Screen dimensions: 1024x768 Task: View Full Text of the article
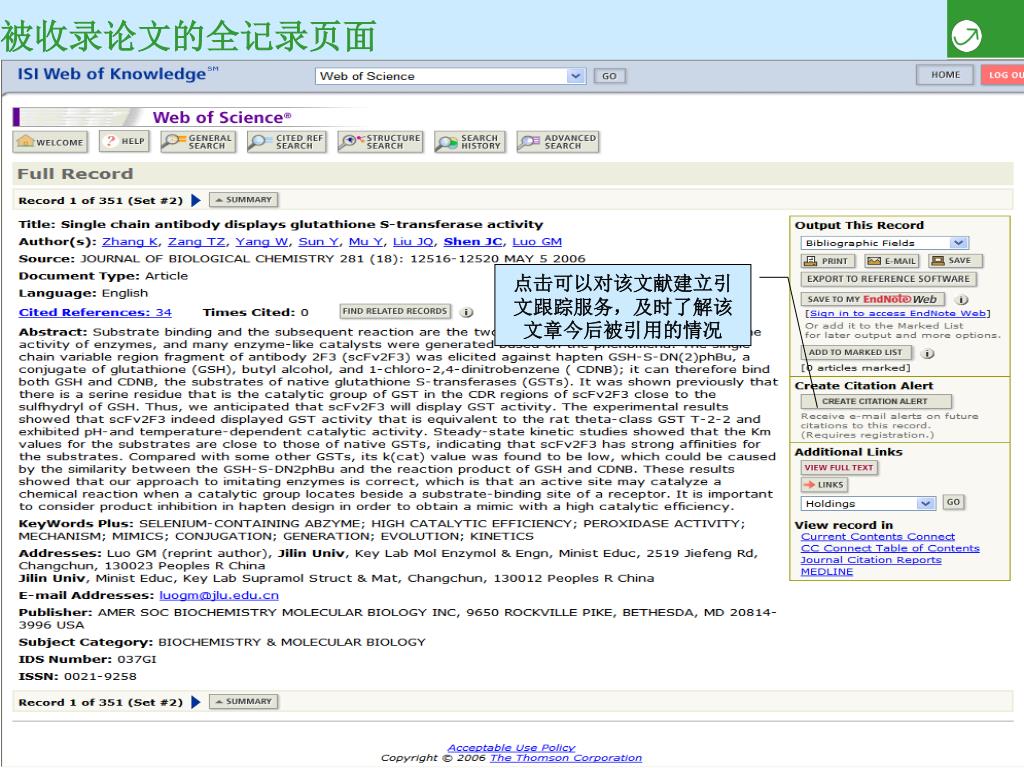pos(839,468)
